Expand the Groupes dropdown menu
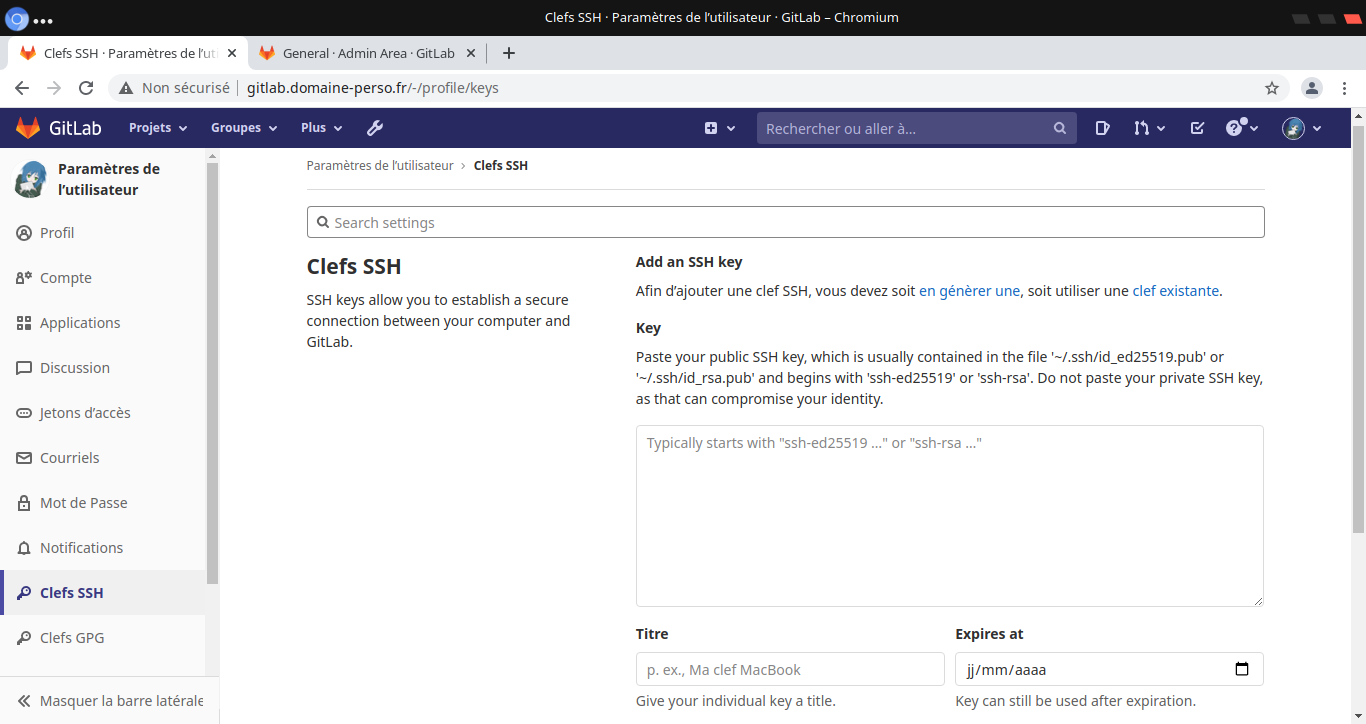 pos(244,128)
